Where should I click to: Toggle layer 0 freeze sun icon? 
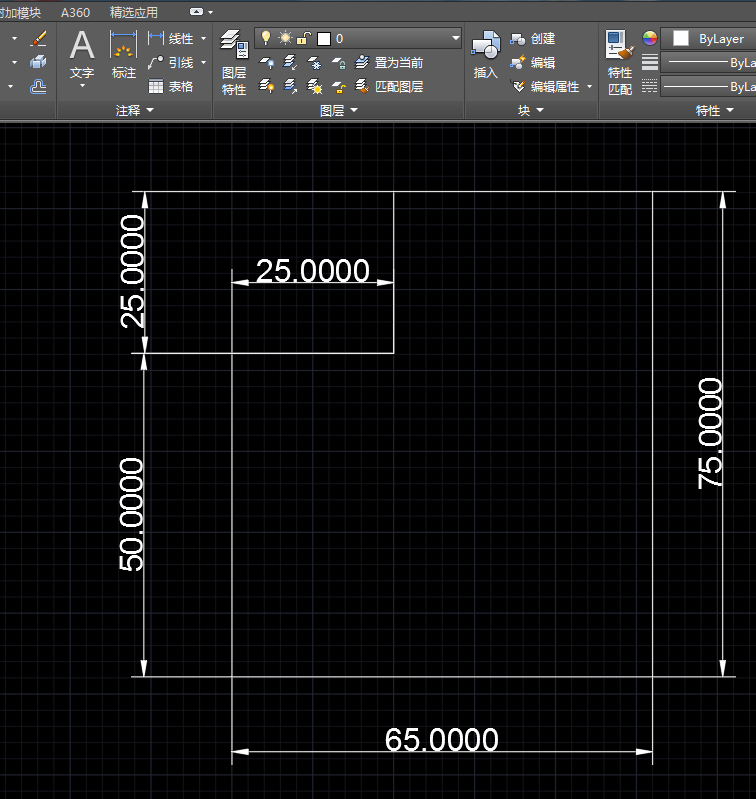pyautogui.click(x=285, y=38)
